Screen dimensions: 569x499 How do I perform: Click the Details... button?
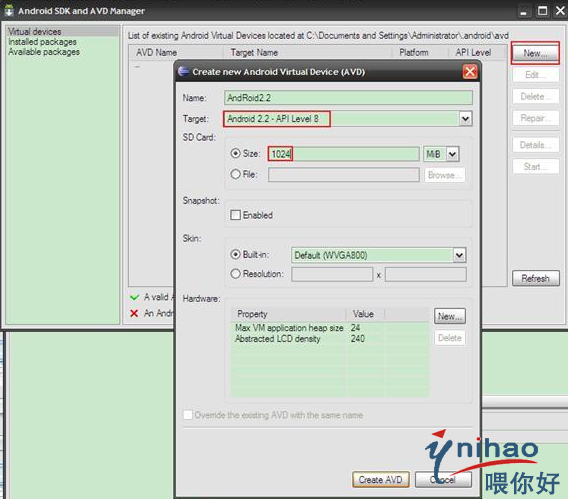pyautogui.click(x=535, y=145)
